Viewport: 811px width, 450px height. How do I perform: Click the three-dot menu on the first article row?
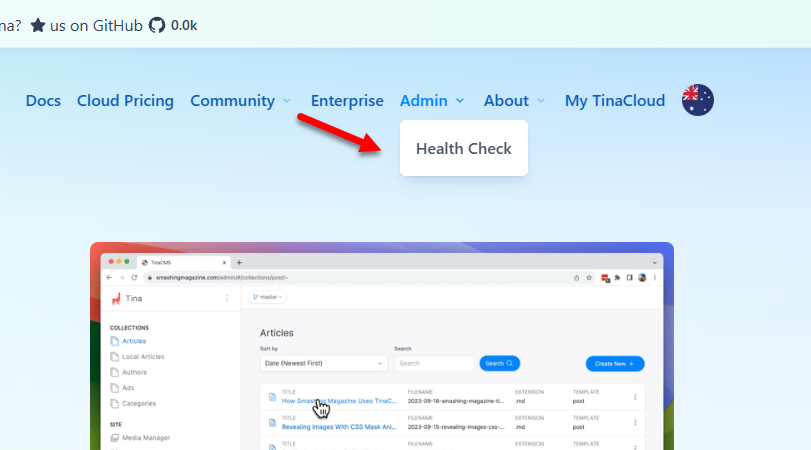point(635,397)
